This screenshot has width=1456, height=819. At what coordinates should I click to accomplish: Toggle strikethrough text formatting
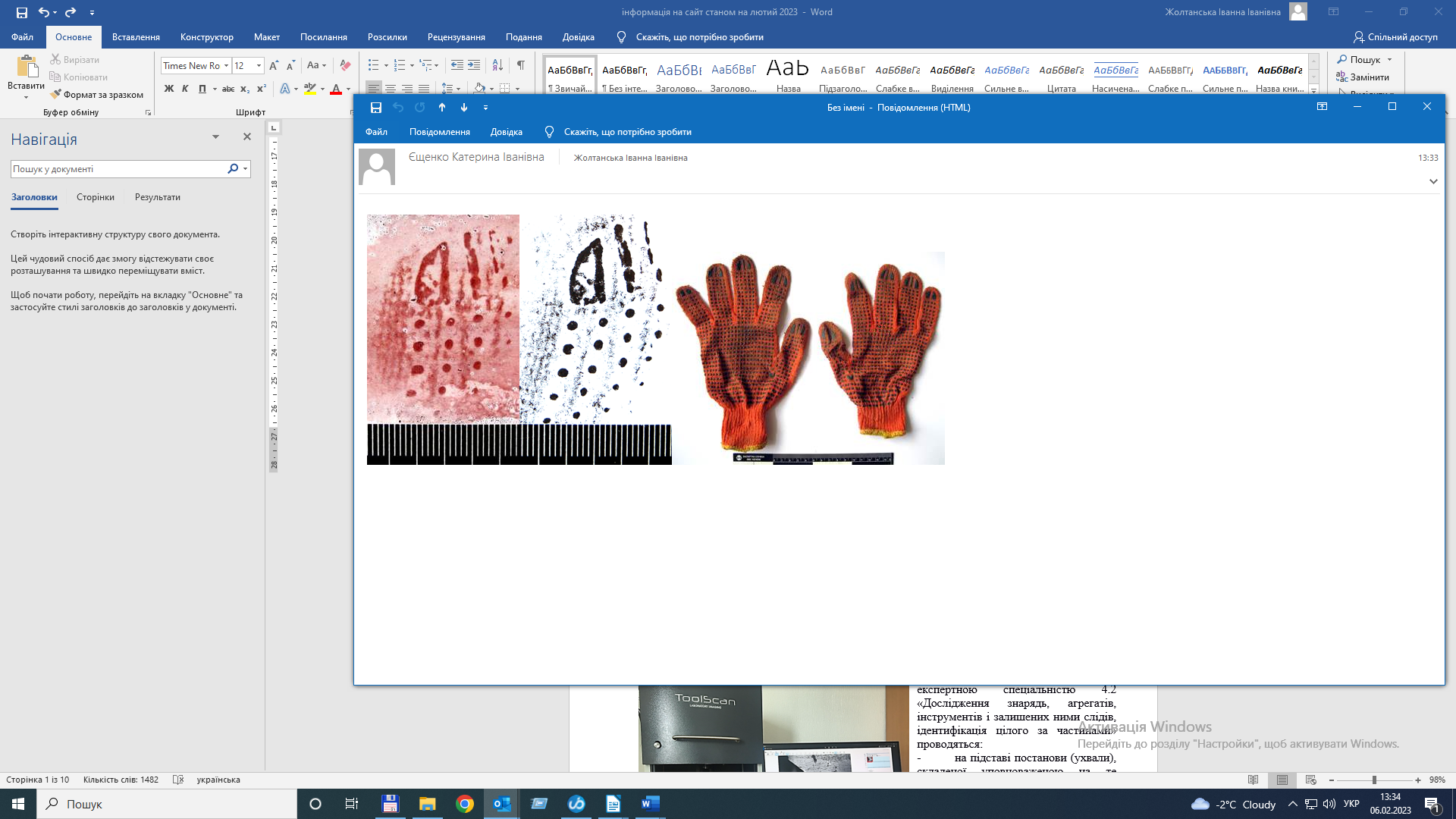227,89
